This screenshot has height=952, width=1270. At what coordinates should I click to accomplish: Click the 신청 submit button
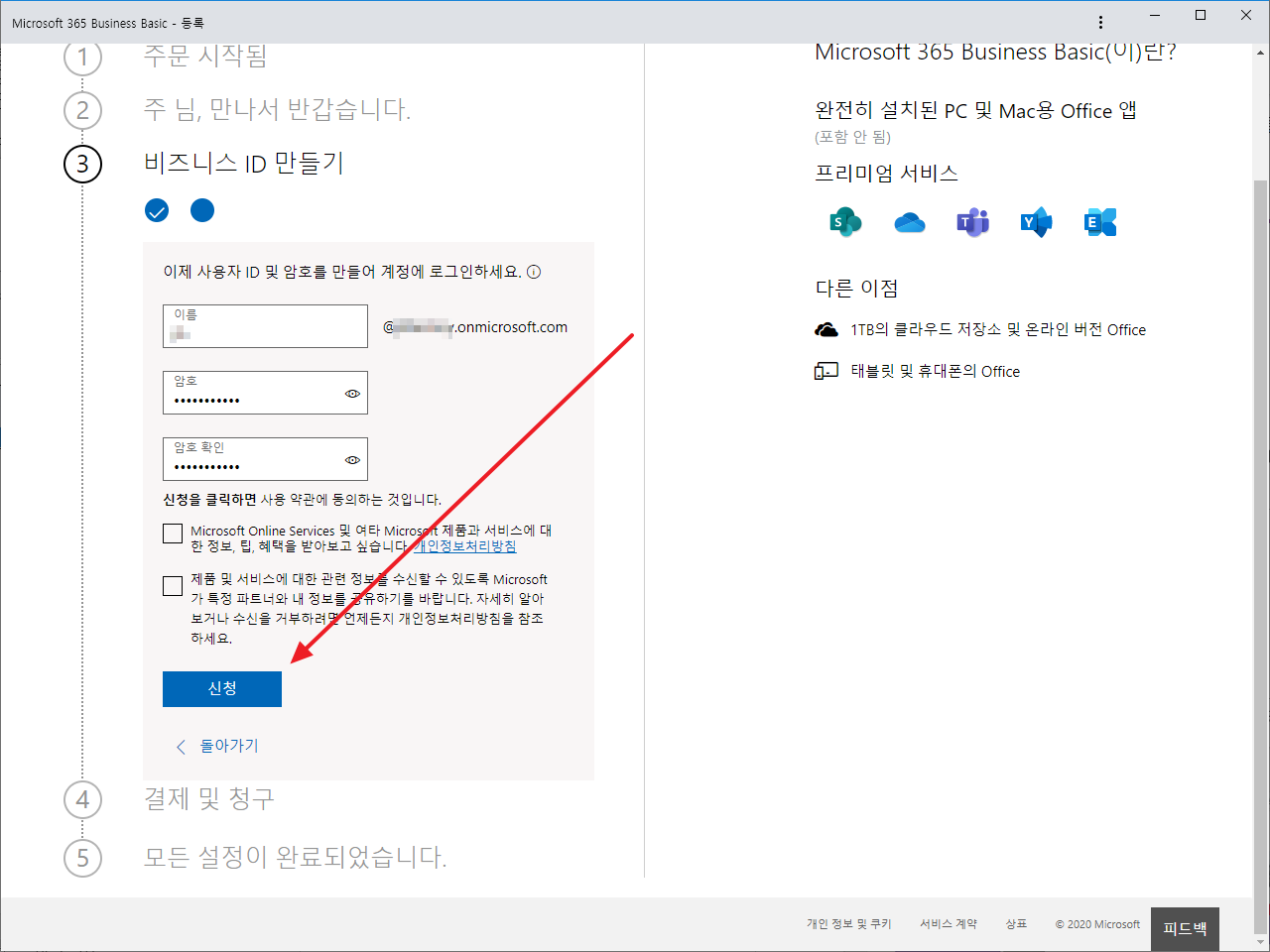pyautogui.click(x=222, y=689)
